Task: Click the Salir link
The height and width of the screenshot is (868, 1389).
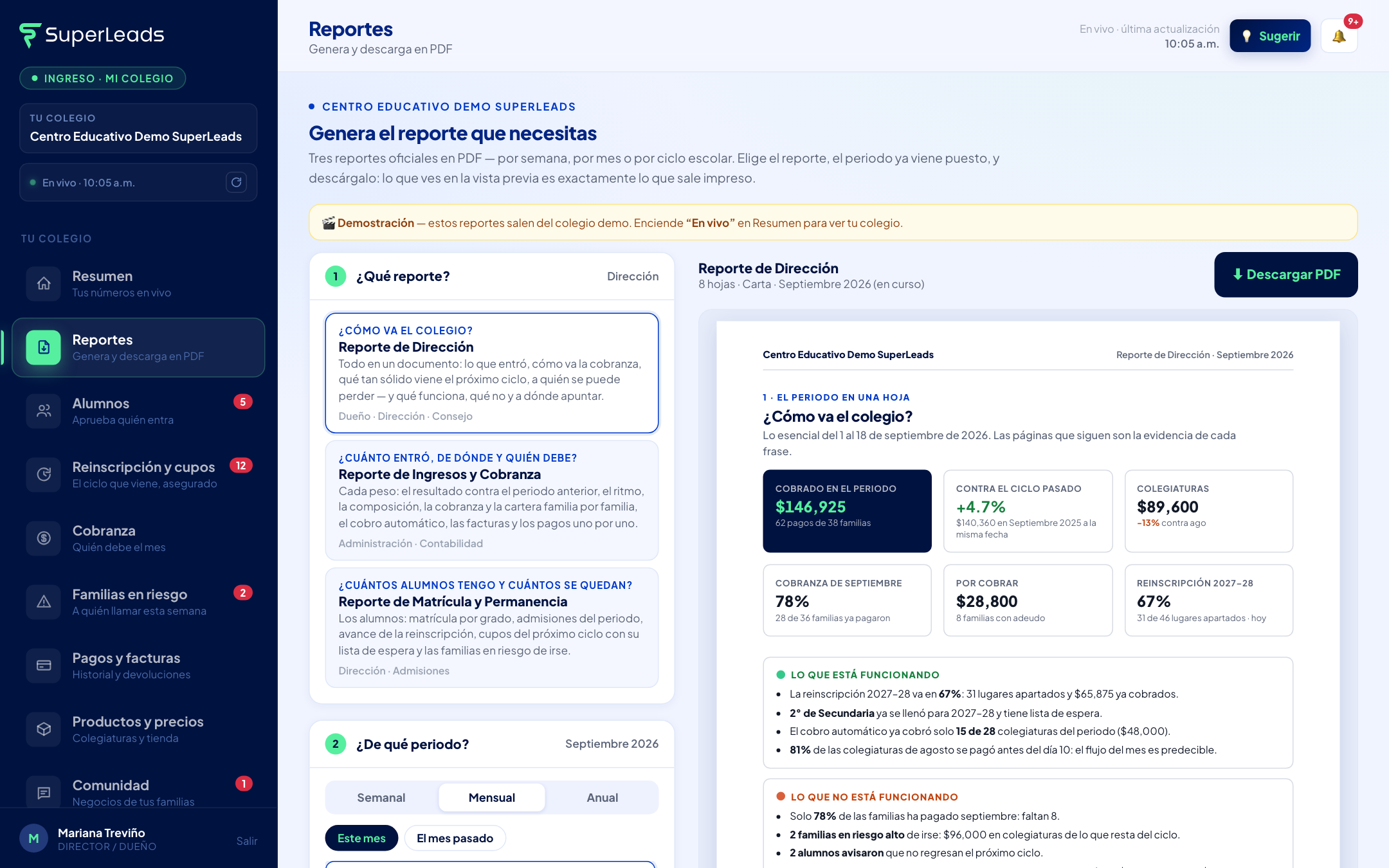Action: [x=247, y=841]
